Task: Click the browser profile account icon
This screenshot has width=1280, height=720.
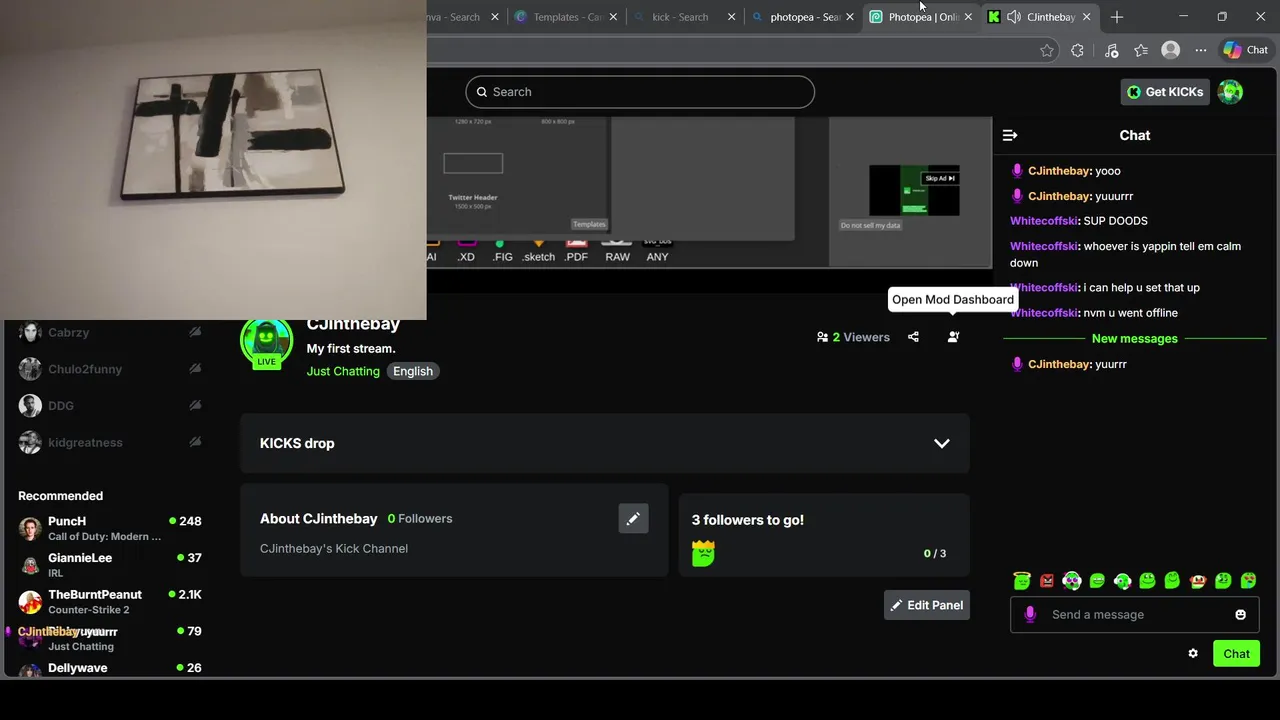Action: [1170, 50]
